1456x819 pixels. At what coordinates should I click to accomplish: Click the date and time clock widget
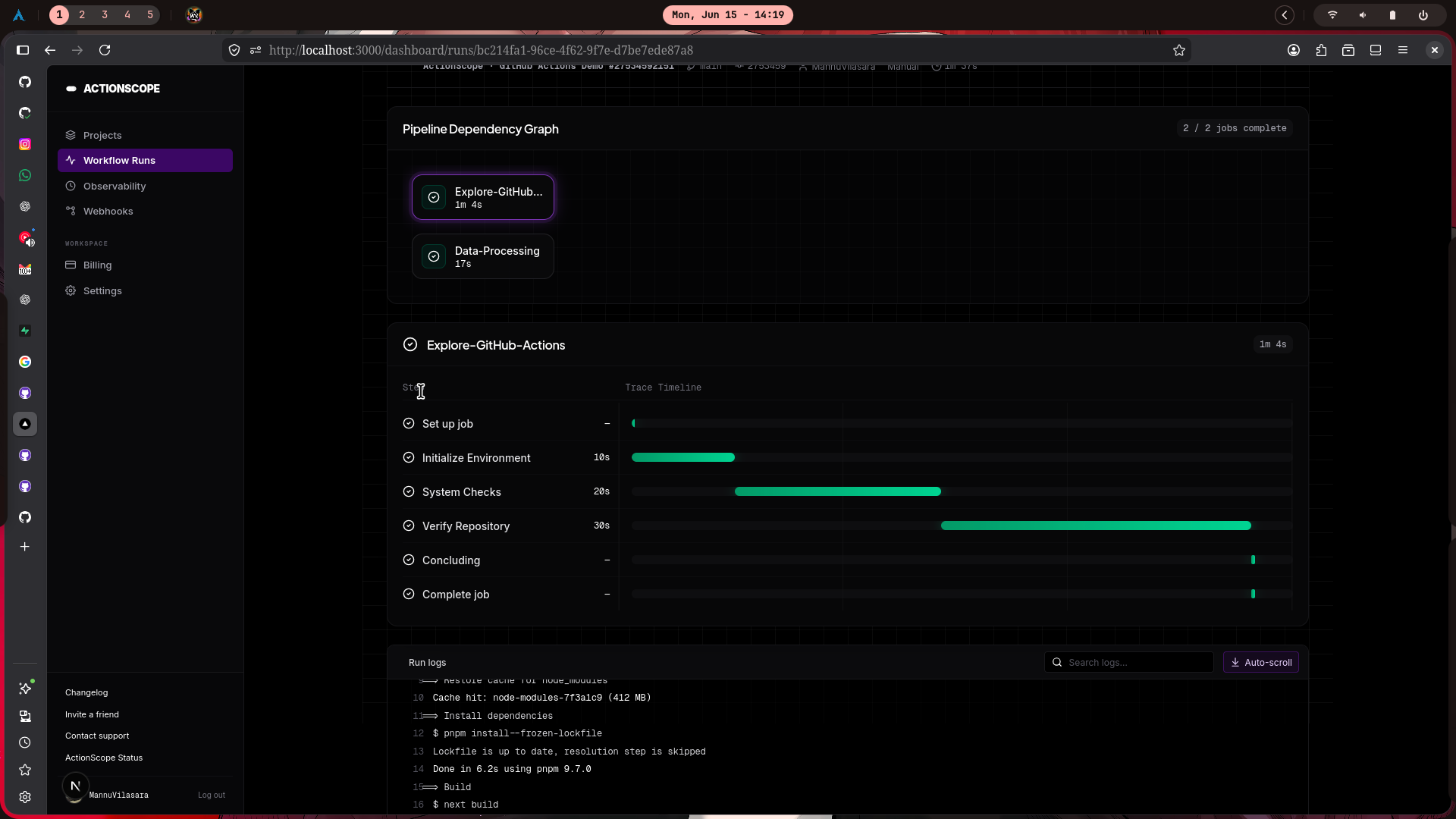coord(727,15)
